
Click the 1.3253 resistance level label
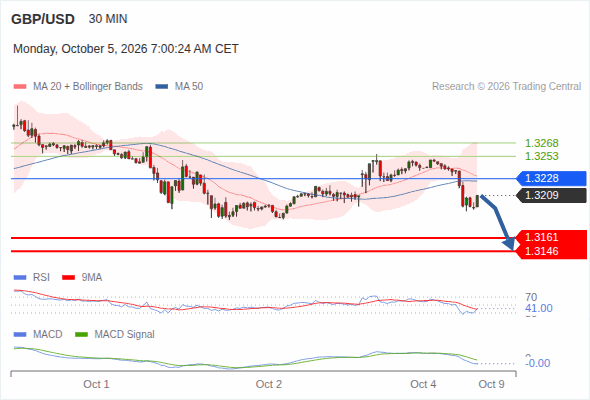(x=541, y=156)
